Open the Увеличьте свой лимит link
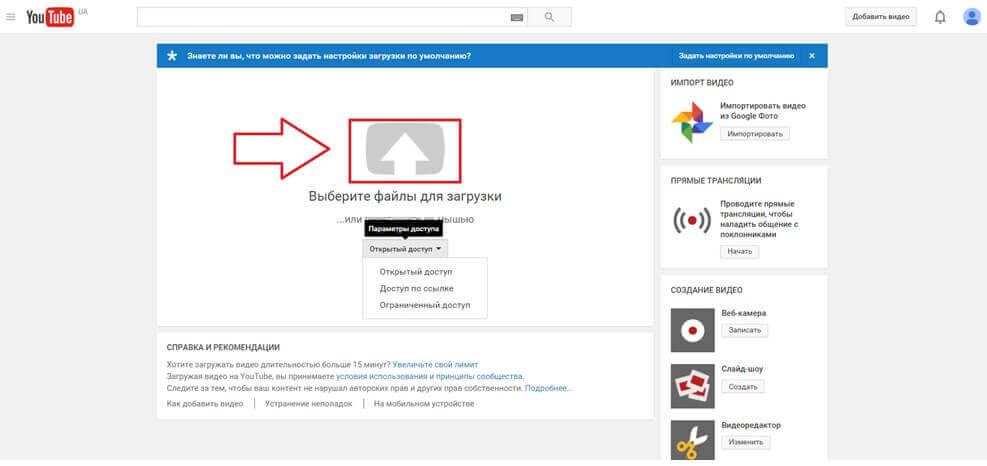 pos(435,366)
